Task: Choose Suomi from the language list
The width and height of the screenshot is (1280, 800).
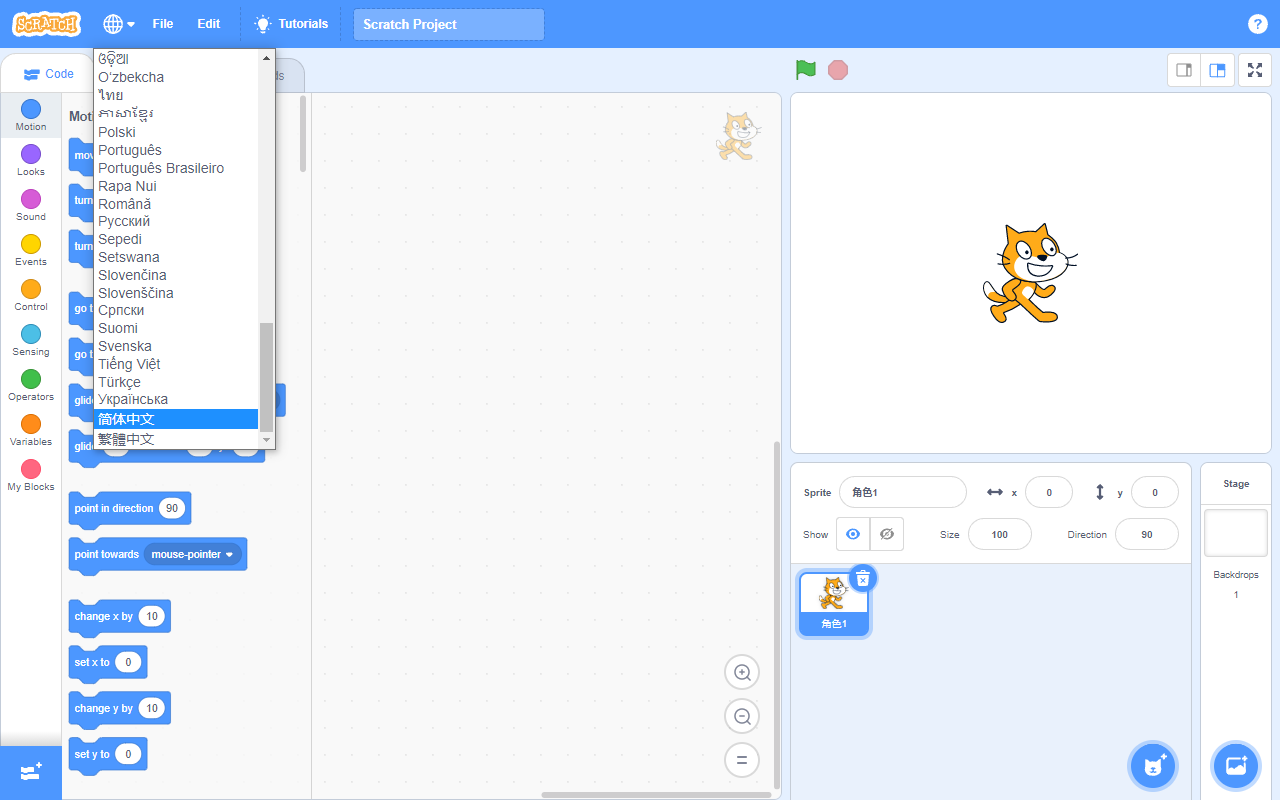Action: (176, 328)
